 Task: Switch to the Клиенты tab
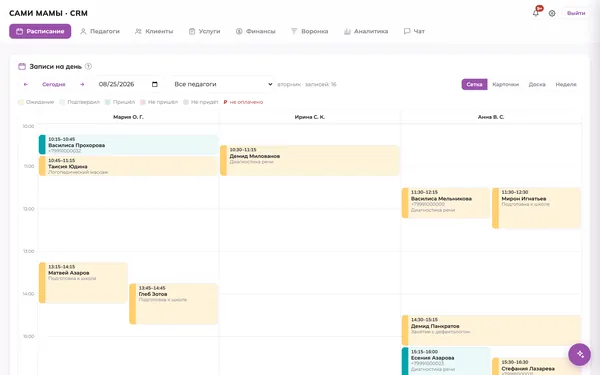pos(154,31)
